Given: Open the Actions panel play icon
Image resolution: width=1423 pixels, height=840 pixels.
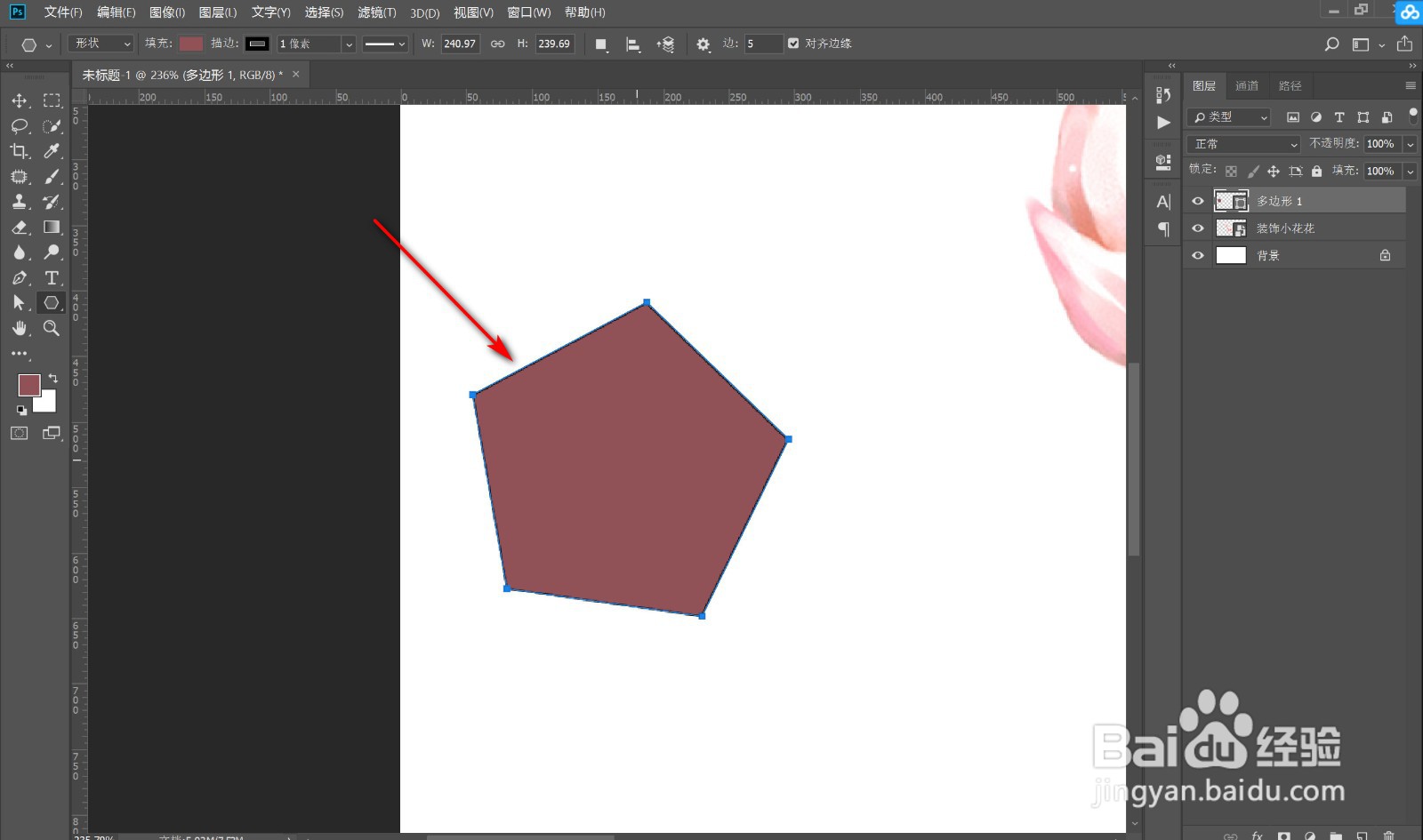Looking at the screenshot, I should tap(1163, 123).
